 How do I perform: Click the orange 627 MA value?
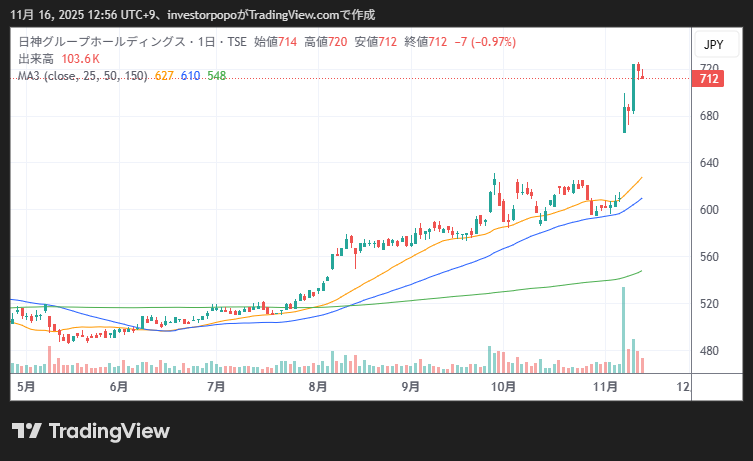click(x=165, y=76)
